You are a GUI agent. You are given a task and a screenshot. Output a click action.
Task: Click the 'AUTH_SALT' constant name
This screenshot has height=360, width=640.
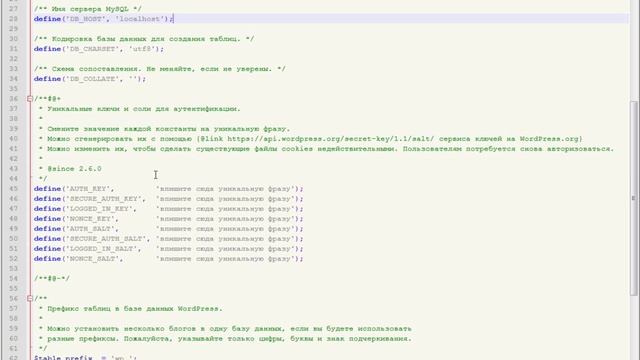pyautogui.click(x=90, y=229)
